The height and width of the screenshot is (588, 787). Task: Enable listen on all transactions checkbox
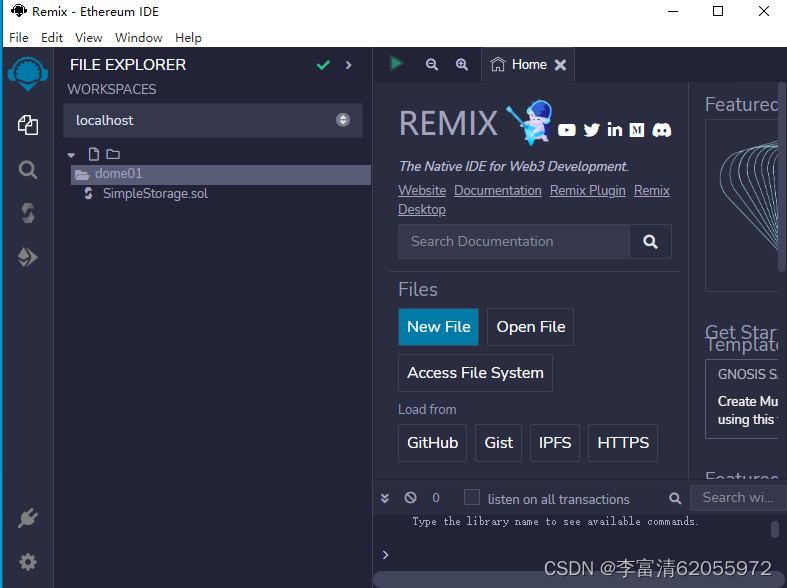coord(472,497)
